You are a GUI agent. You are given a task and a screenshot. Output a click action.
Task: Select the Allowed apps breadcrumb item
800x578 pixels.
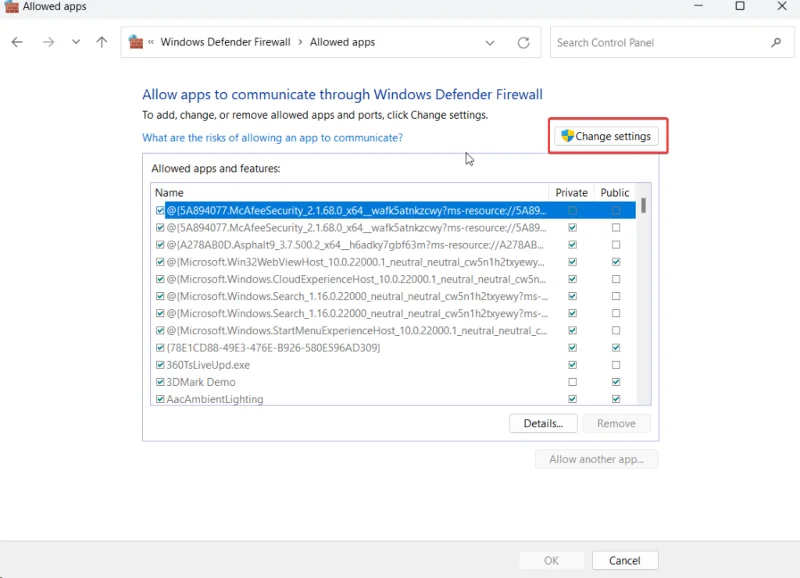click(344, 42)
